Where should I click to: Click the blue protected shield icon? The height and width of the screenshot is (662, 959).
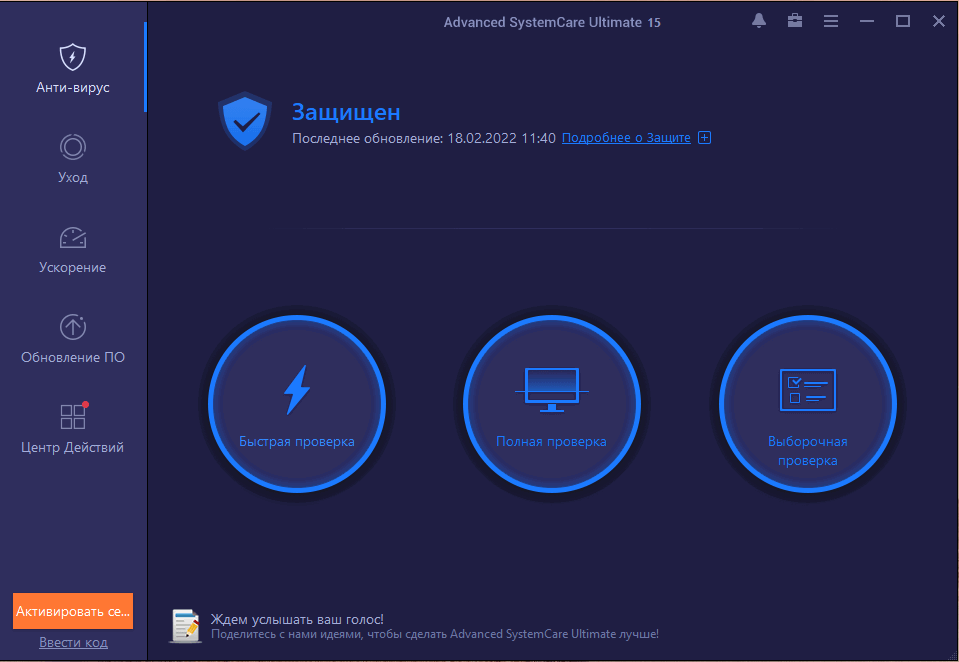tap(245, 121)
